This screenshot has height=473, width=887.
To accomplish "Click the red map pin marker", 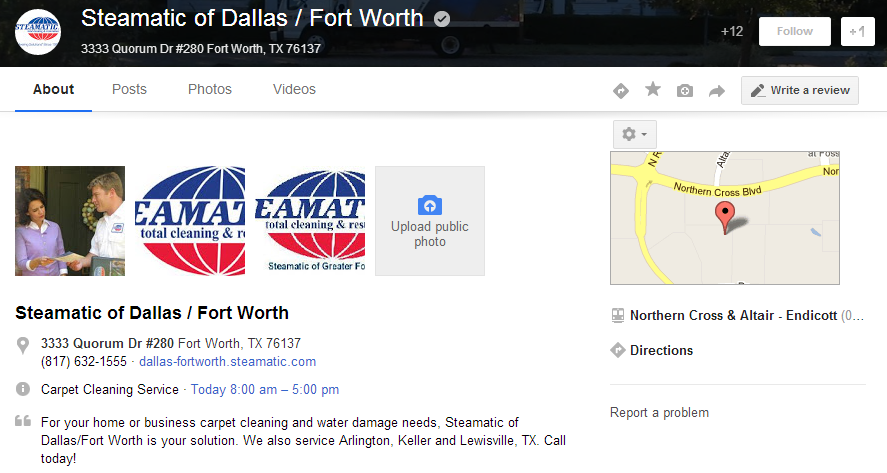I will 725,218.
